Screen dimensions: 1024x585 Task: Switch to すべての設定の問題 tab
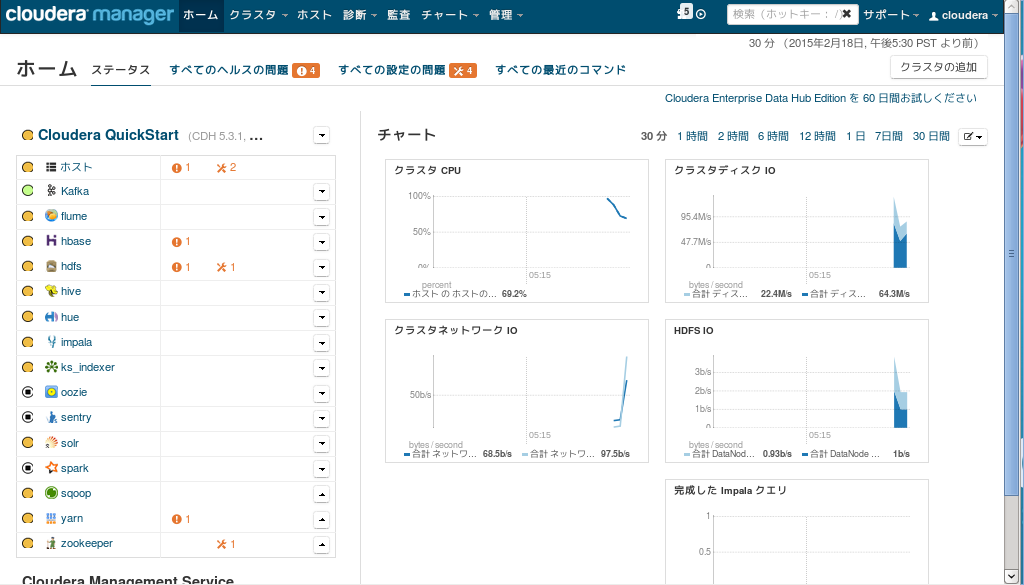point(408,70)
